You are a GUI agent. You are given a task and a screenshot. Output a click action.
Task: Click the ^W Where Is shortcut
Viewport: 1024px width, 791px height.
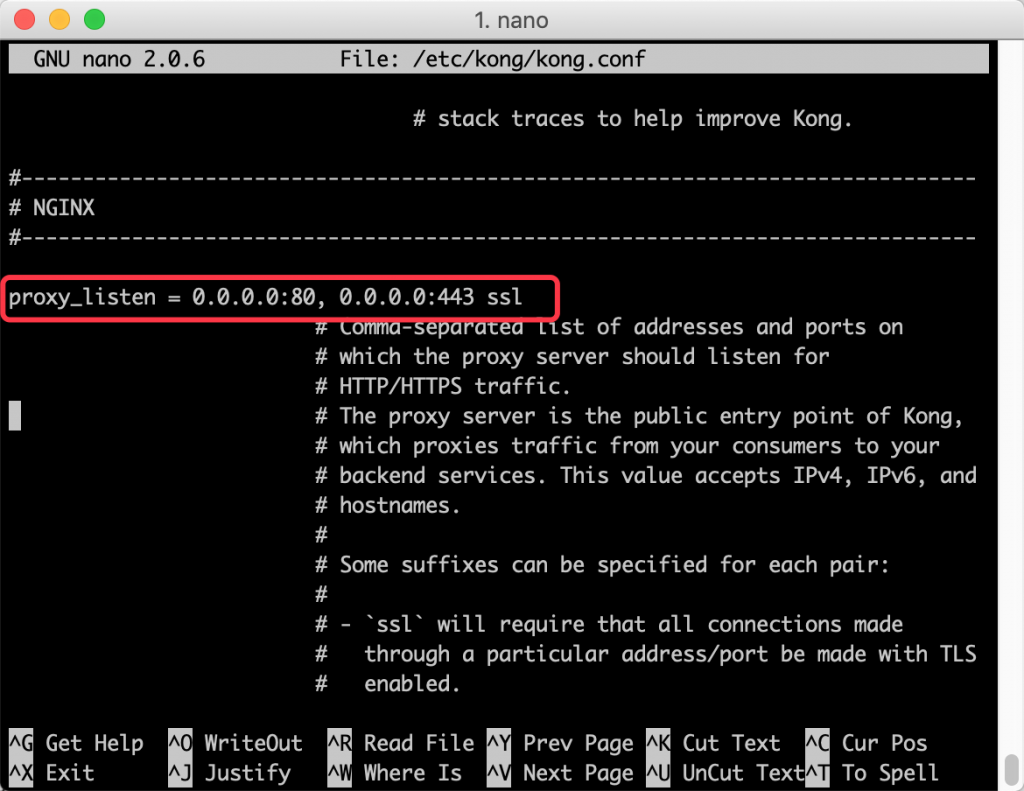(395, 773)
